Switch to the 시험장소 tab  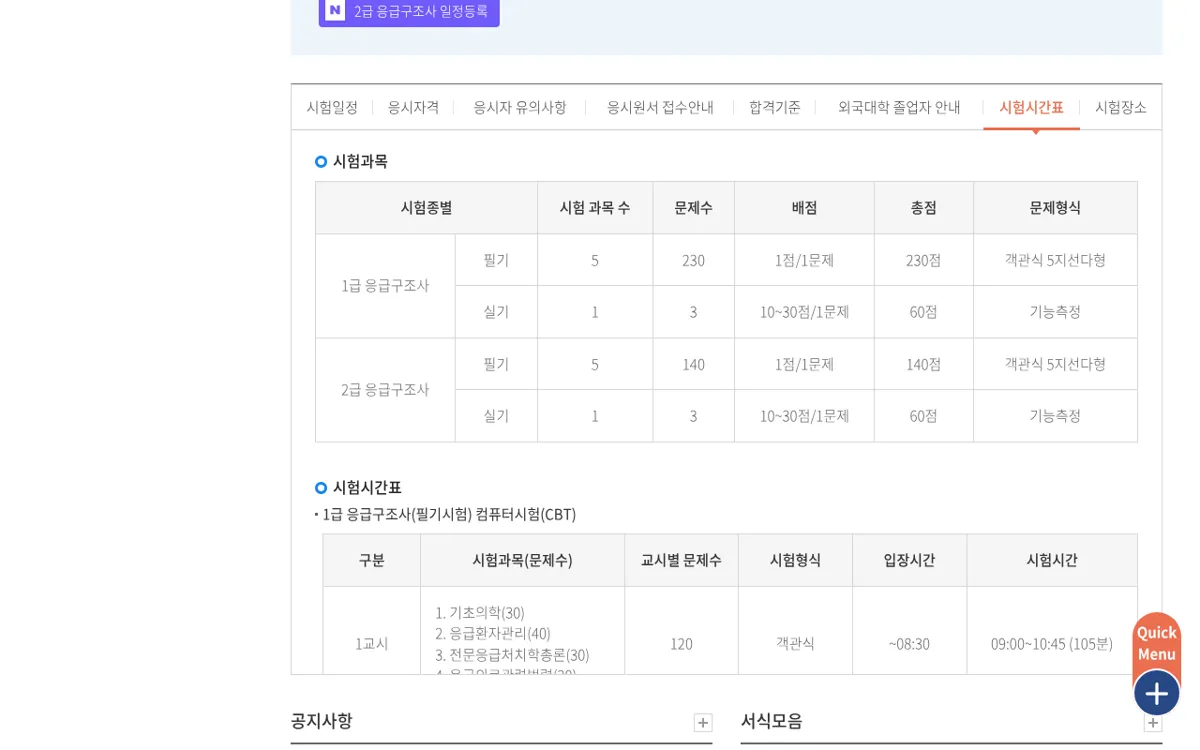[x=1121, y=107]
